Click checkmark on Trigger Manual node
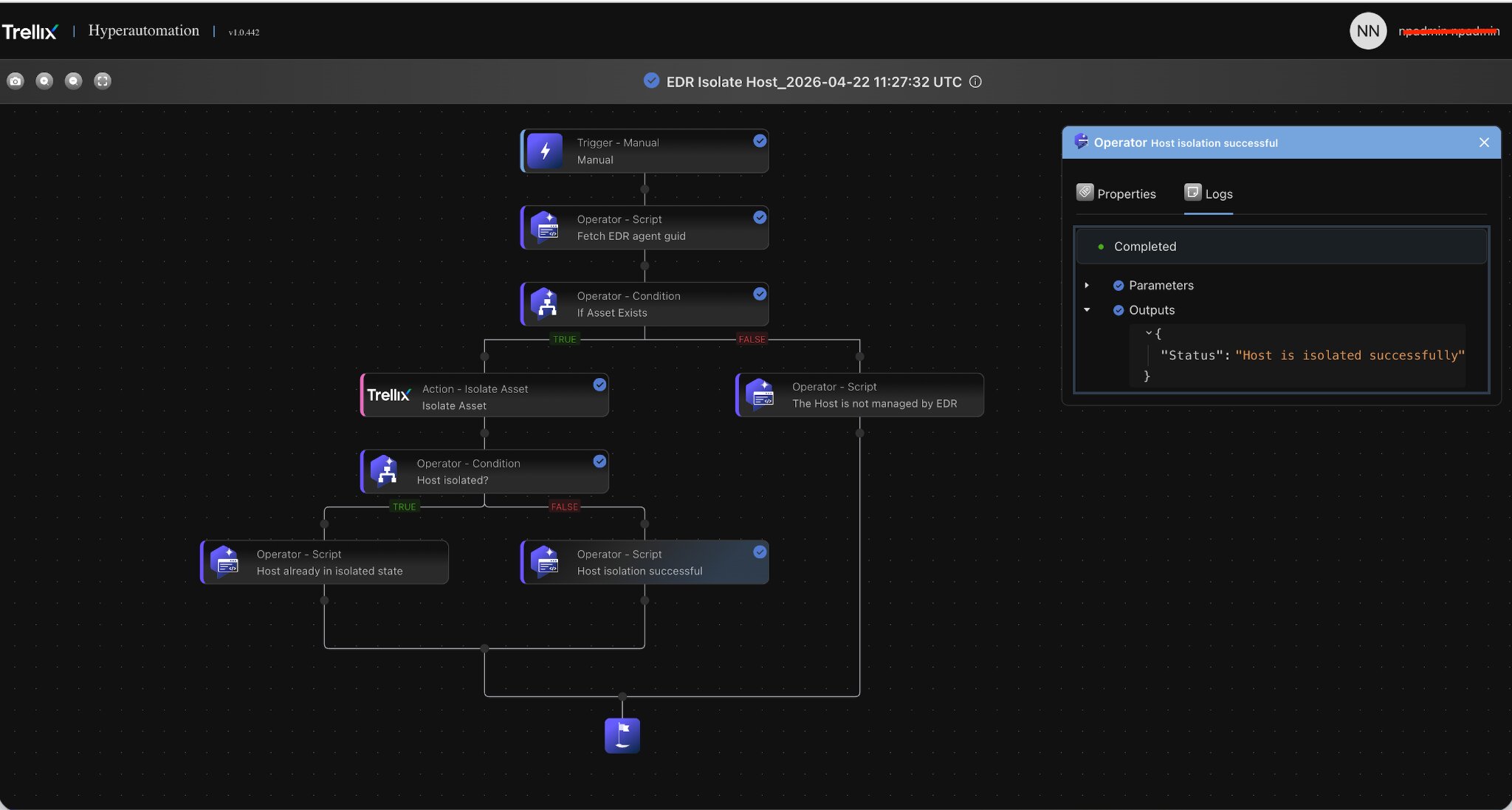The height and width of the screenshot is (810, 1512). coord(760,141)
